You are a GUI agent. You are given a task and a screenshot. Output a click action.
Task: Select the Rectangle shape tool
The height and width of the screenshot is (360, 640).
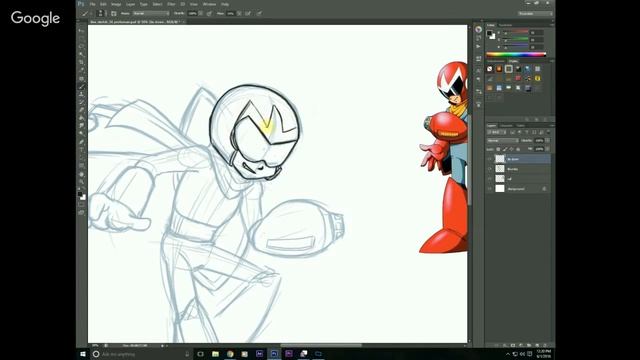82,166
